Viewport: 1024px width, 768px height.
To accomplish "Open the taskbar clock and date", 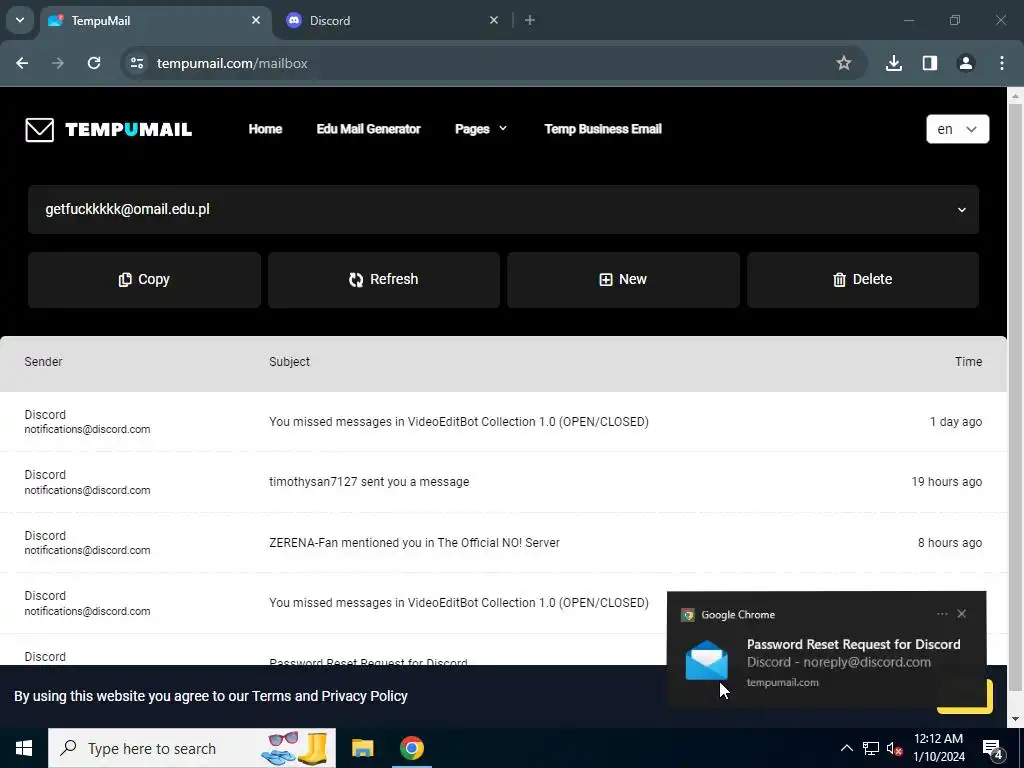I will click(x=938, y=748).
